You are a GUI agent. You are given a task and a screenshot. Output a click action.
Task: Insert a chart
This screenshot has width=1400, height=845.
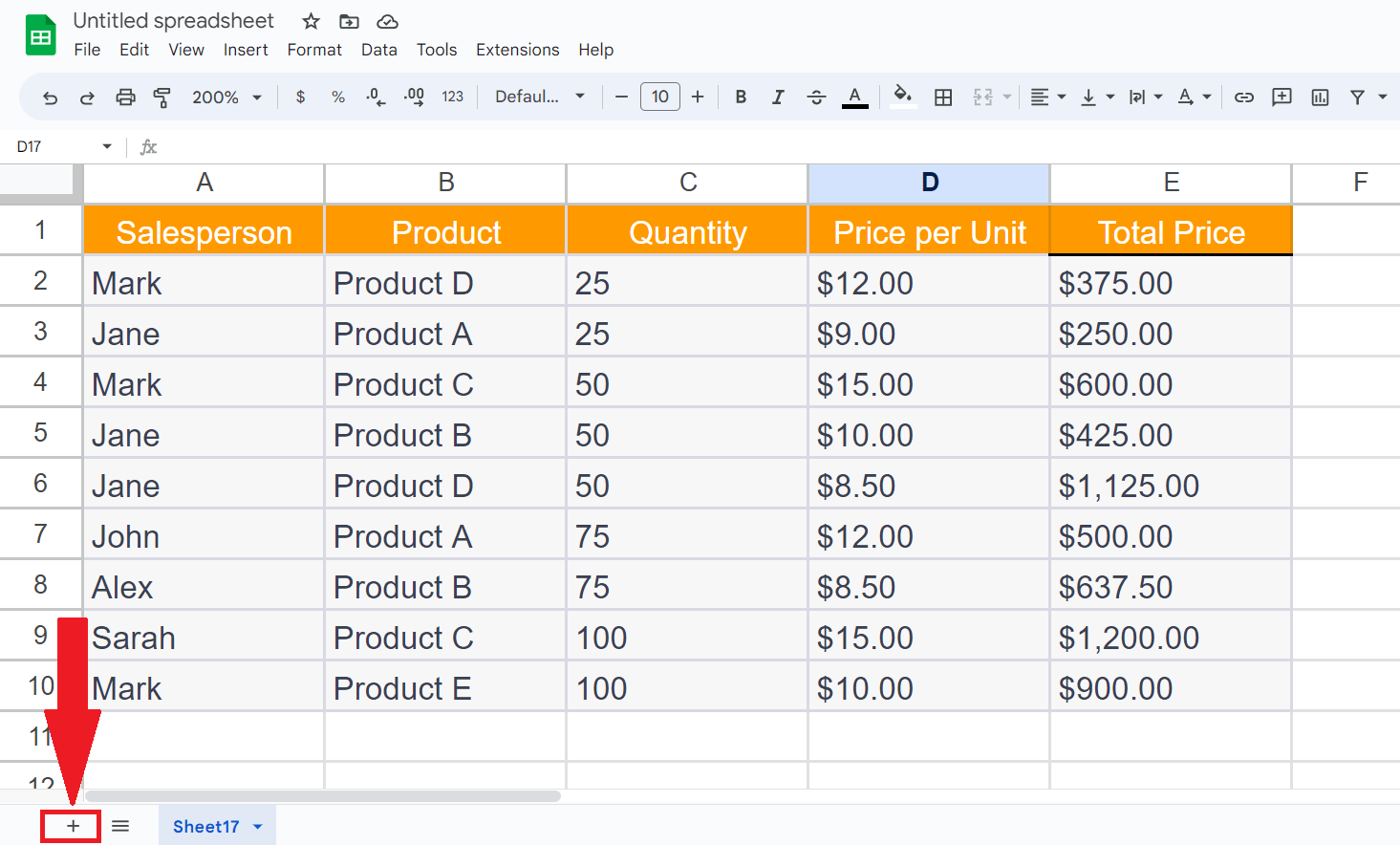[x=1320, y=97]
